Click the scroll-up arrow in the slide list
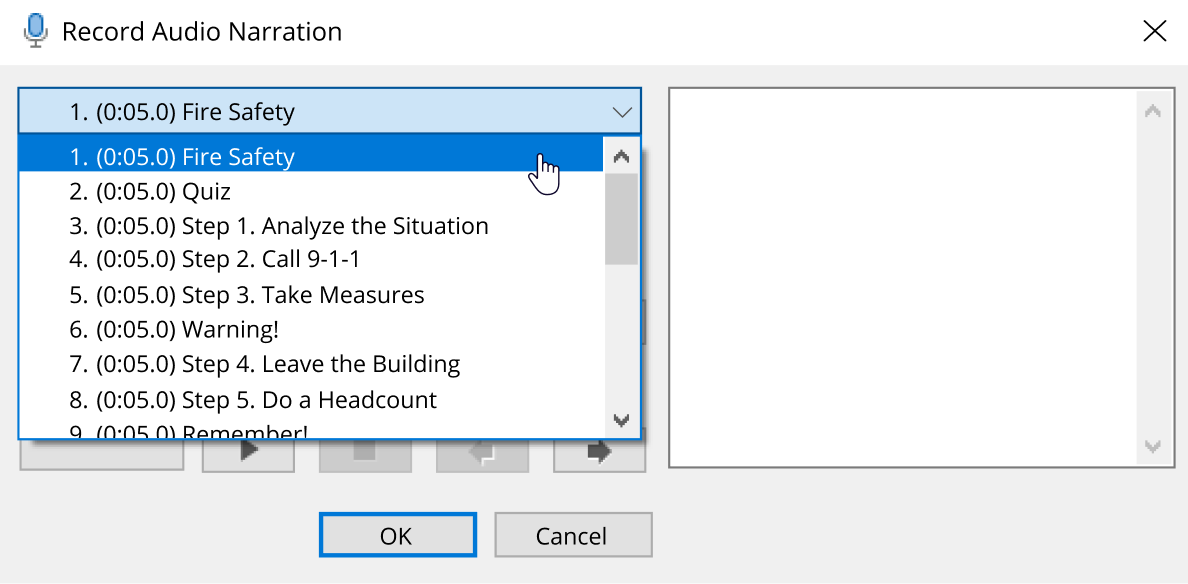This screenshot has height=584, width=1188. coord(621,155)
